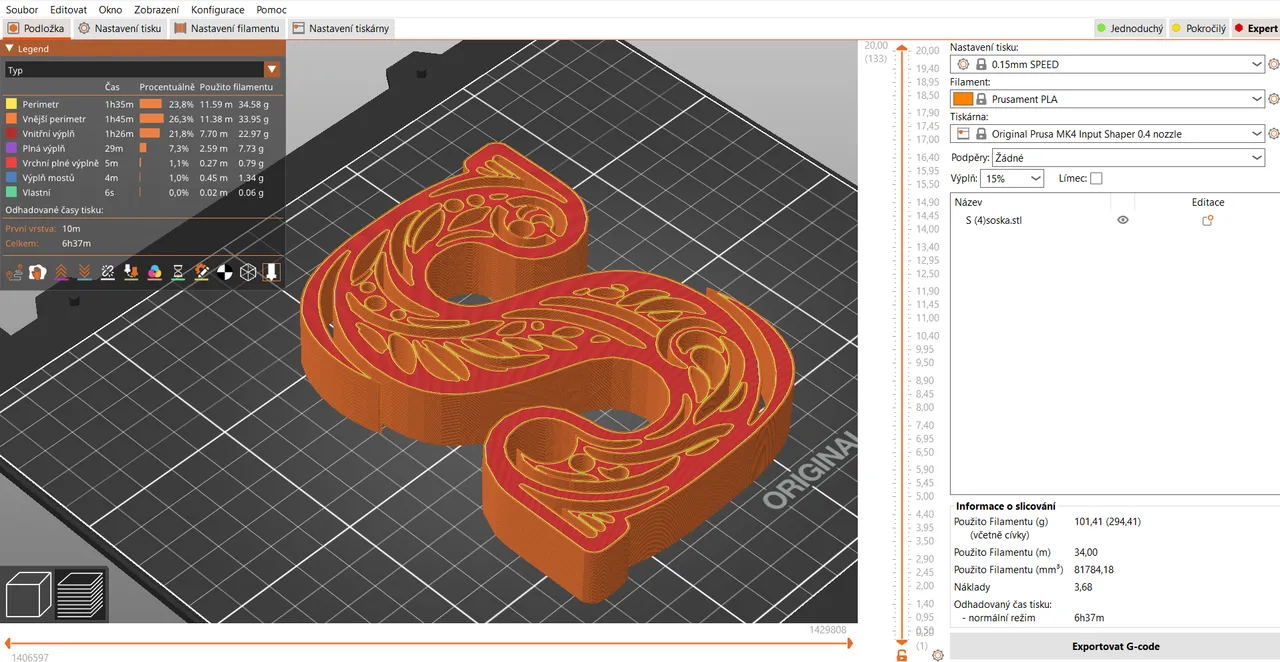
Task: Switch to Nastavení filamentu tab
Action: (227, 28)
